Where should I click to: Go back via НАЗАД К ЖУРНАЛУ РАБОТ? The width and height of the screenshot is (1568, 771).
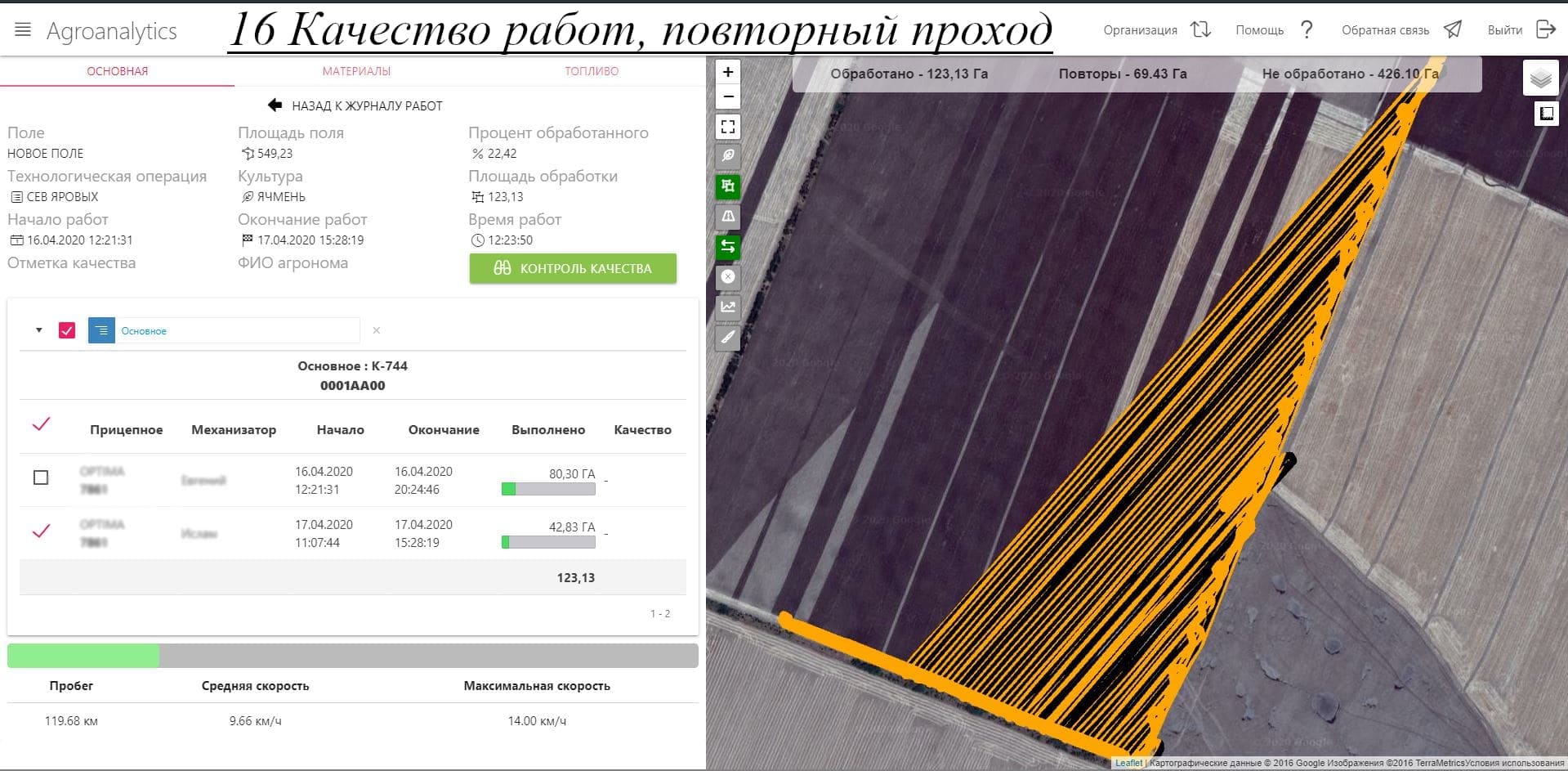[355, 105]
